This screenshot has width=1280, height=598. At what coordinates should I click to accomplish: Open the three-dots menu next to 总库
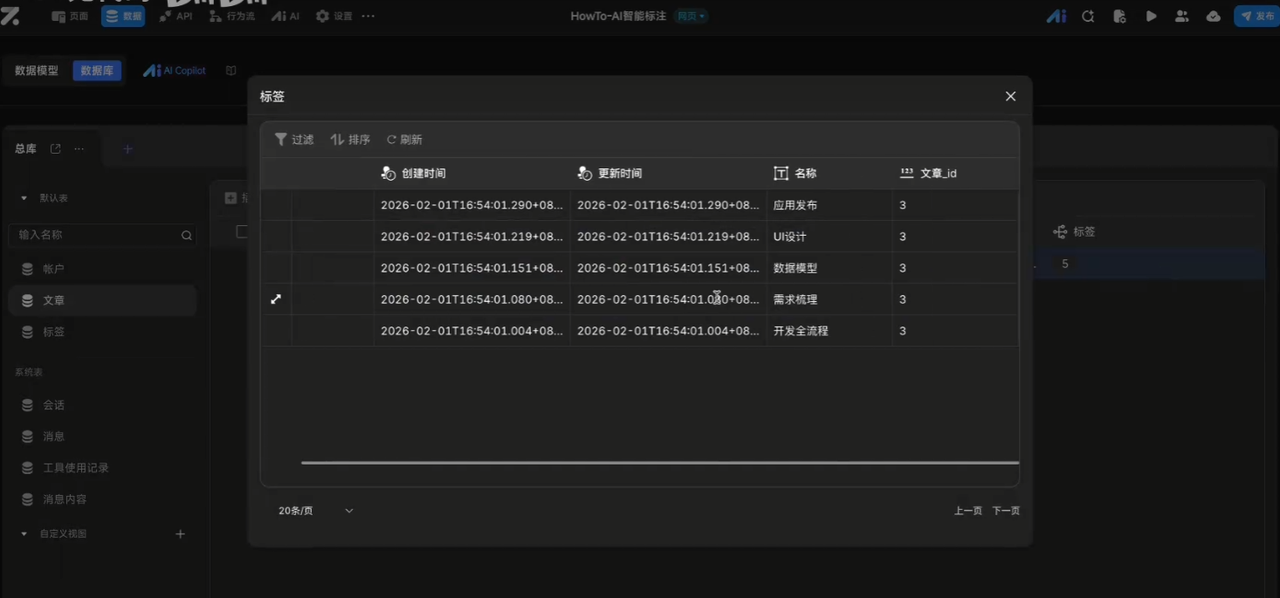pyautogui.click(x=79, y=149)
